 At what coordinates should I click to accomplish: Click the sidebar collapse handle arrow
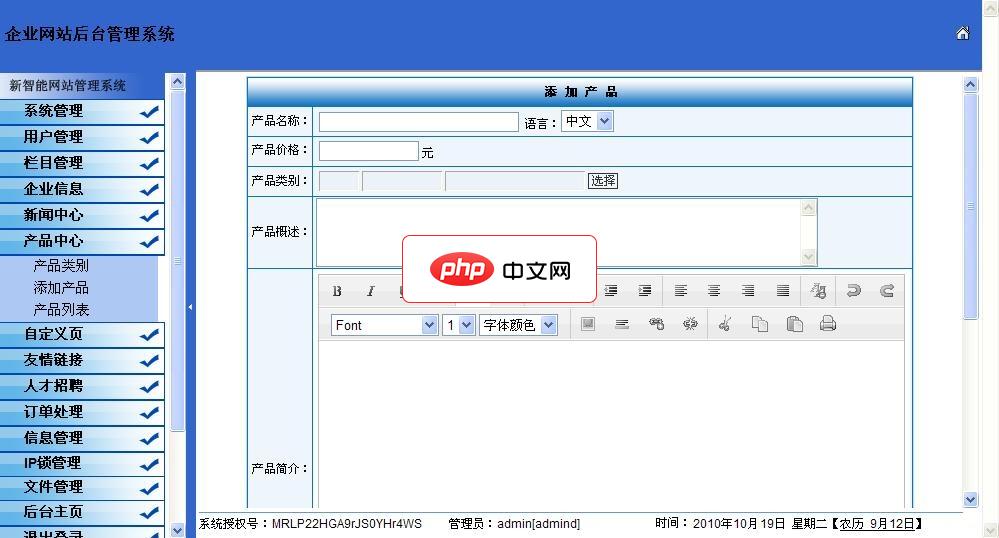(190, 307)
